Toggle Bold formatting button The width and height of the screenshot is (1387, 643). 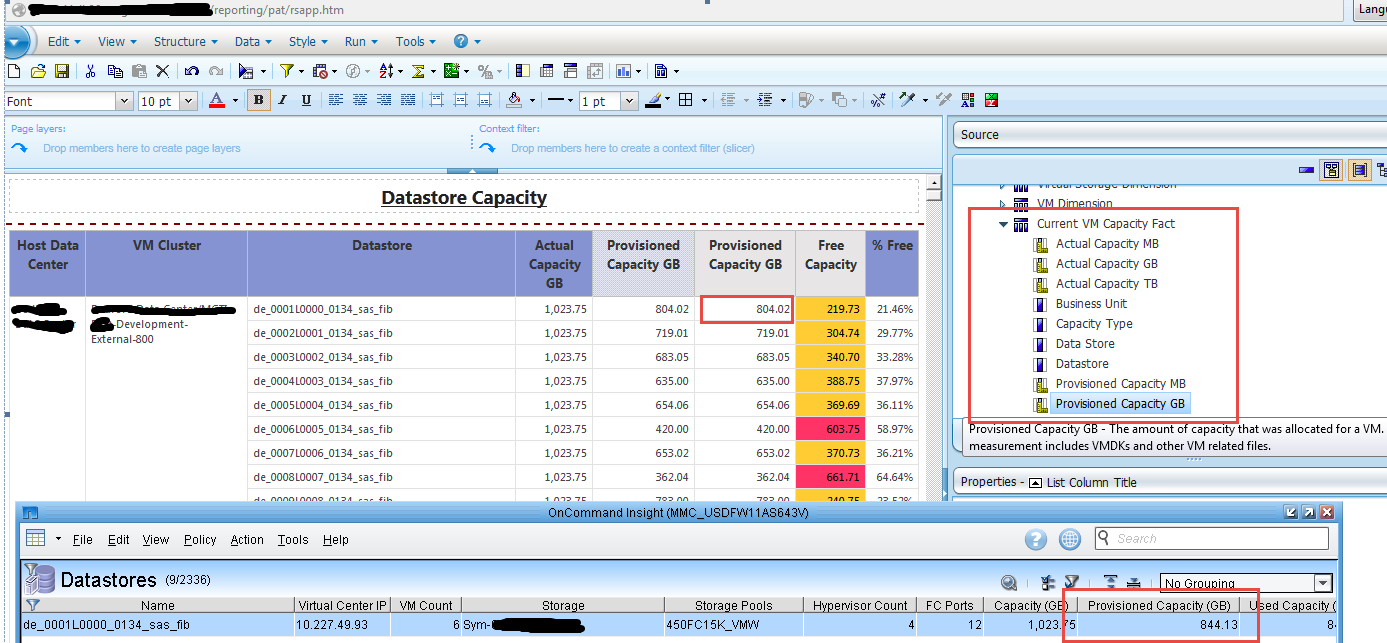pyautogui.click(x=259, y=100)
